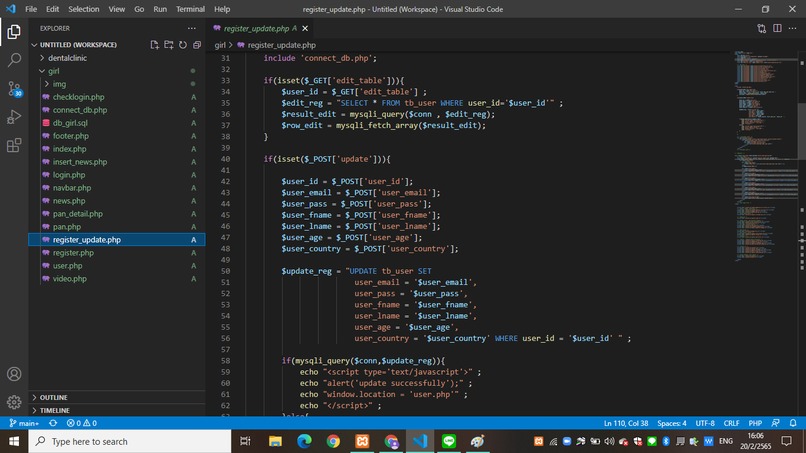
Task: Synchronize changes icon in status bar
Action: 53,423
